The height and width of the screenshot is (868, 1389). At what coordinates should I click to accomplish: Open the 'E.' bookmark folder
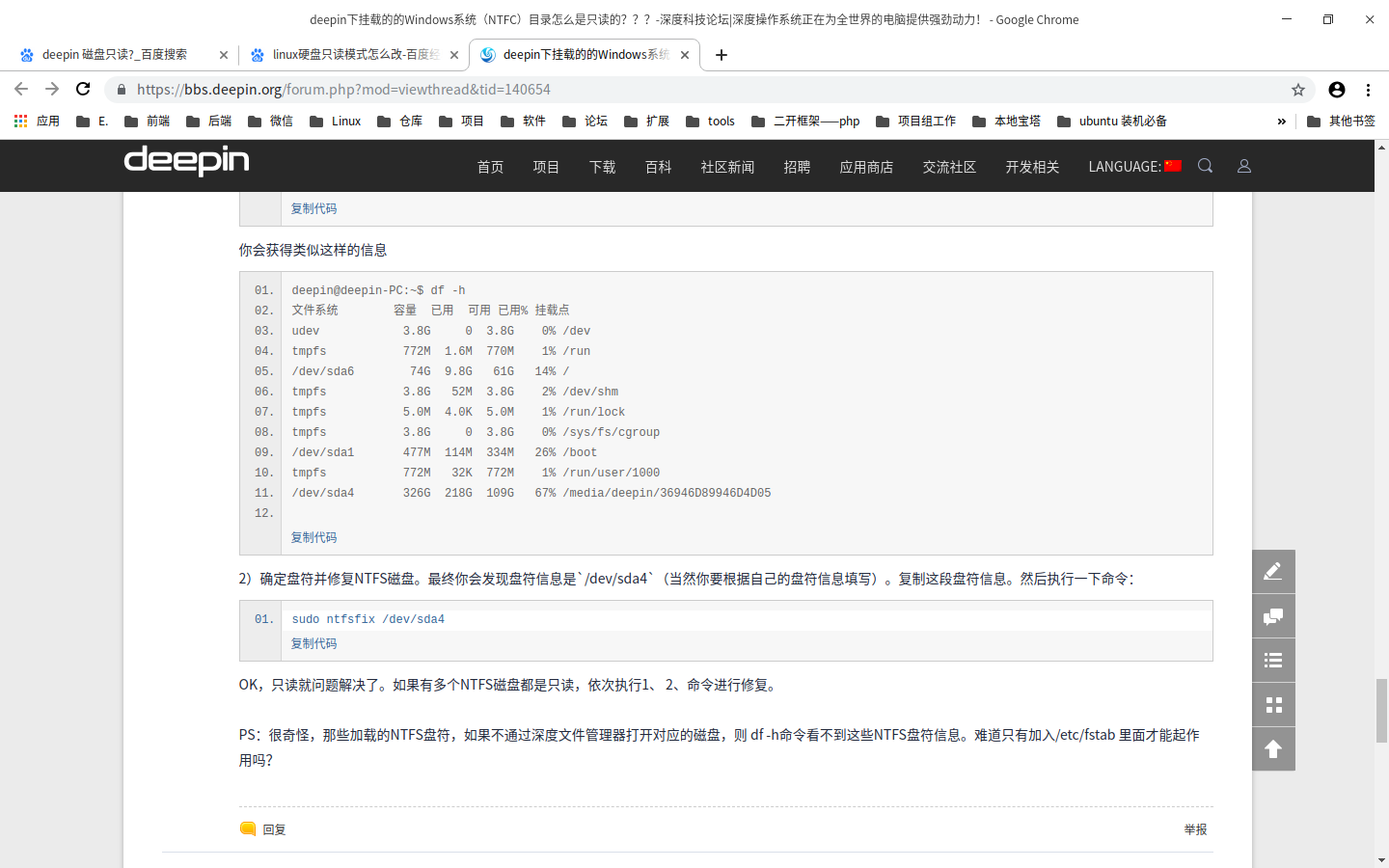[x=93, y=122]
